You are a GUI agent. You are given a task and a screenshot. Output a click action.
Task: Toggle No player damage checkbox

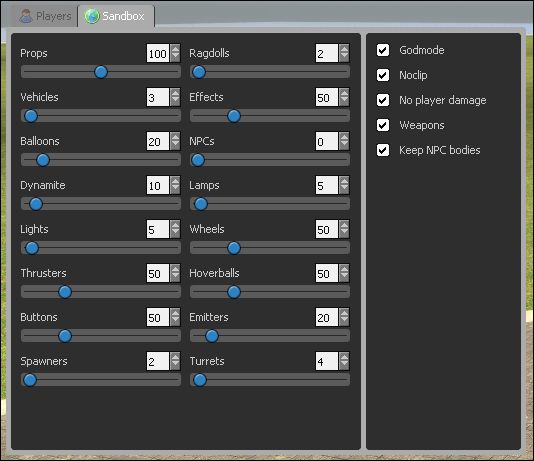383,100
